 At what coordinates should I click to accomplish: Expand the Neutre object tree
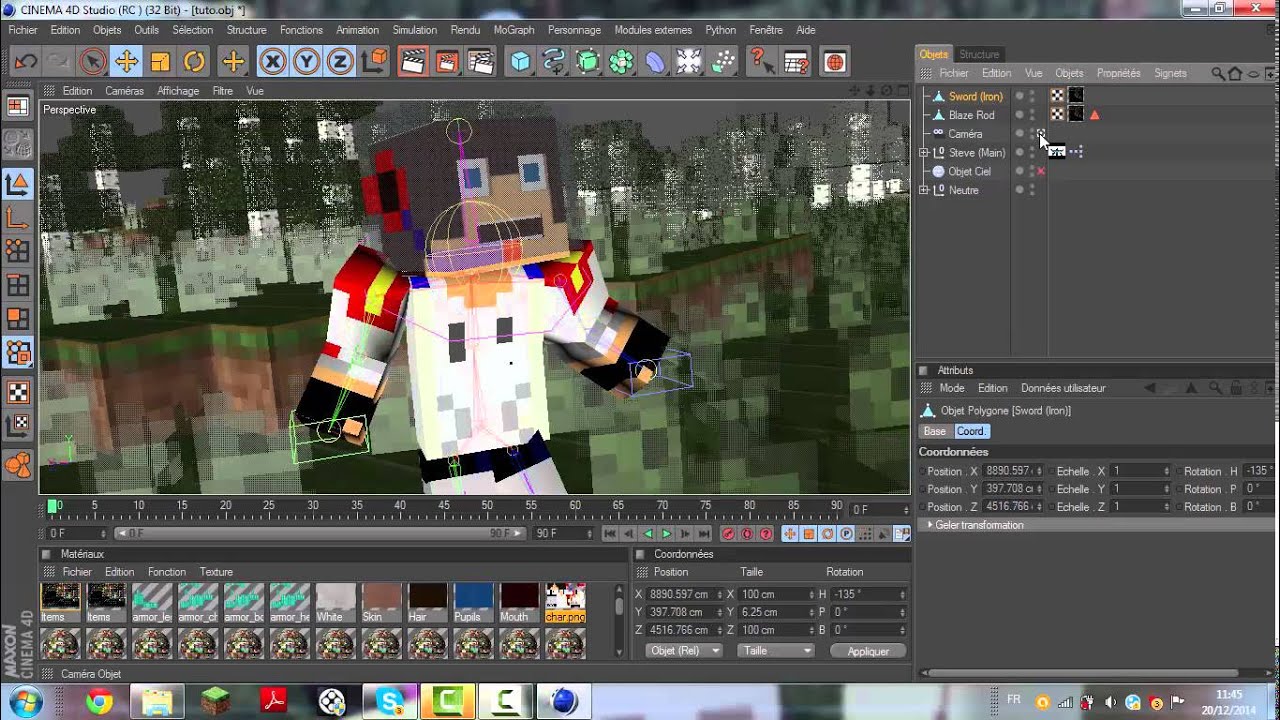924,190
